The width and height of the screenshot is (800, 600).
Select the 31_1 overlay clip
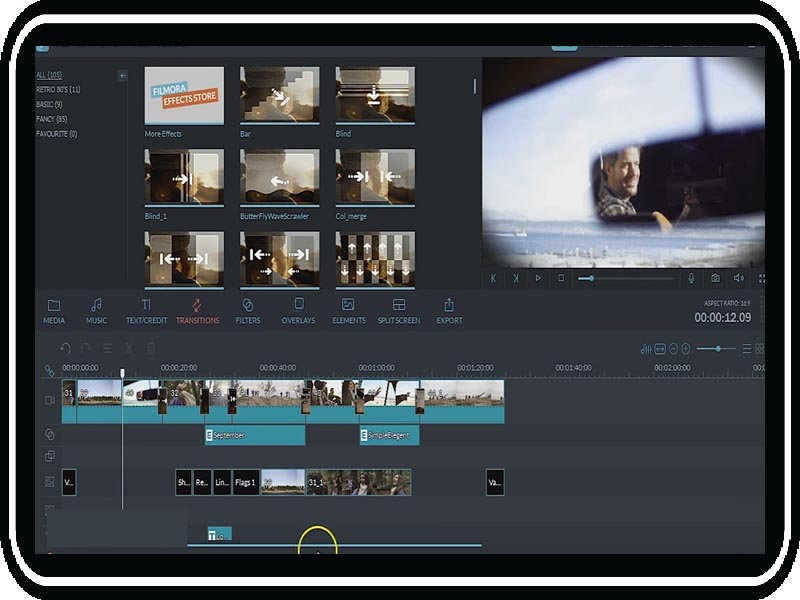click(359, 482)
